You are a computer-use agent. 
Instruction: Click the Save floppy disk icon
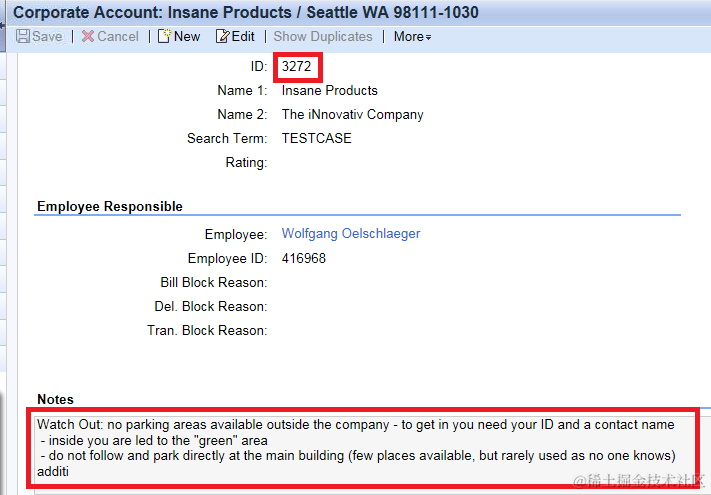pos(23,36)
